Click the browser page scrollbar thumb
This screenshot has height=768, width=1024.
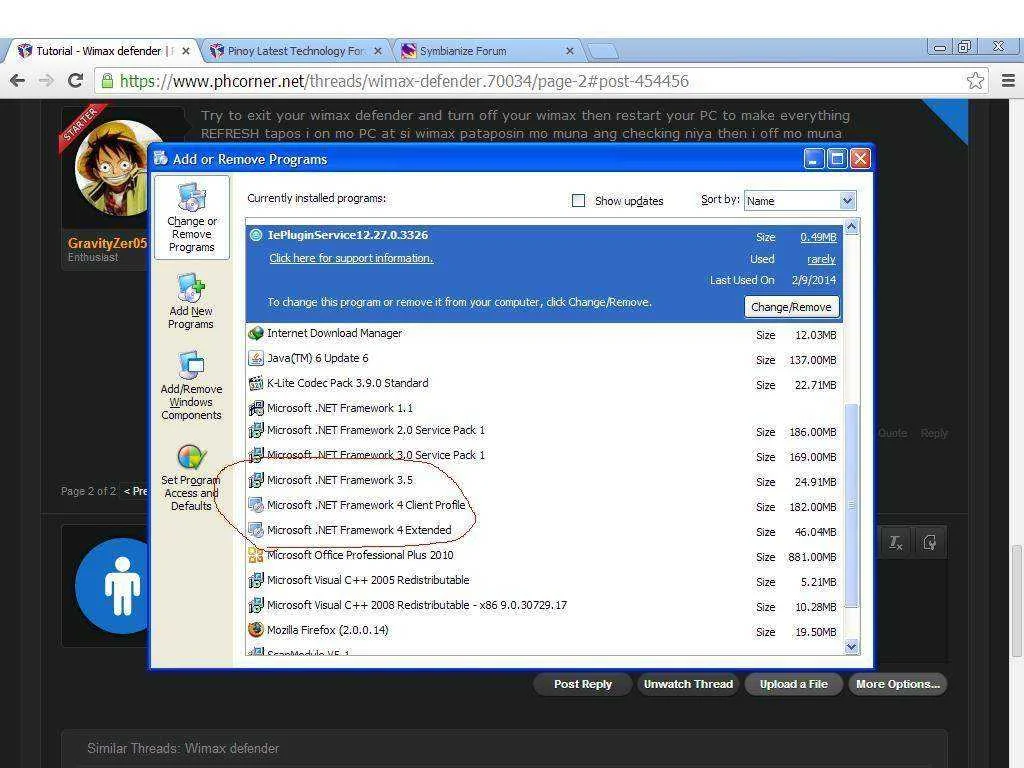(x=1017, y=601)
